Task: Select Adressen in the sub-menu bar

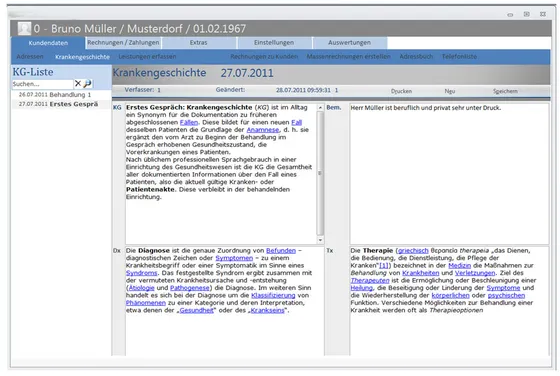Action: pyautogui.click(x=30, y=56)
